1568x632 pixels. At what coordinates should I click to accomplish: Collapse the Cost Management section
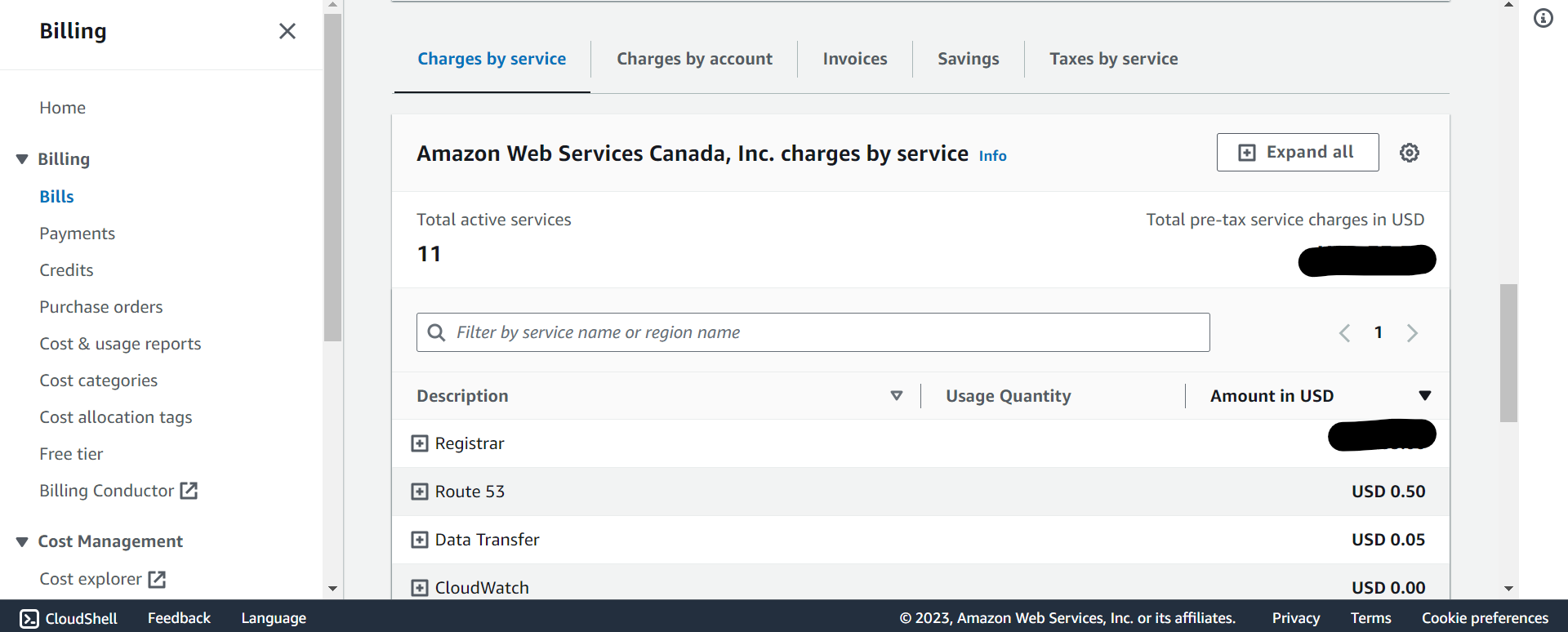tap(22, 541)
